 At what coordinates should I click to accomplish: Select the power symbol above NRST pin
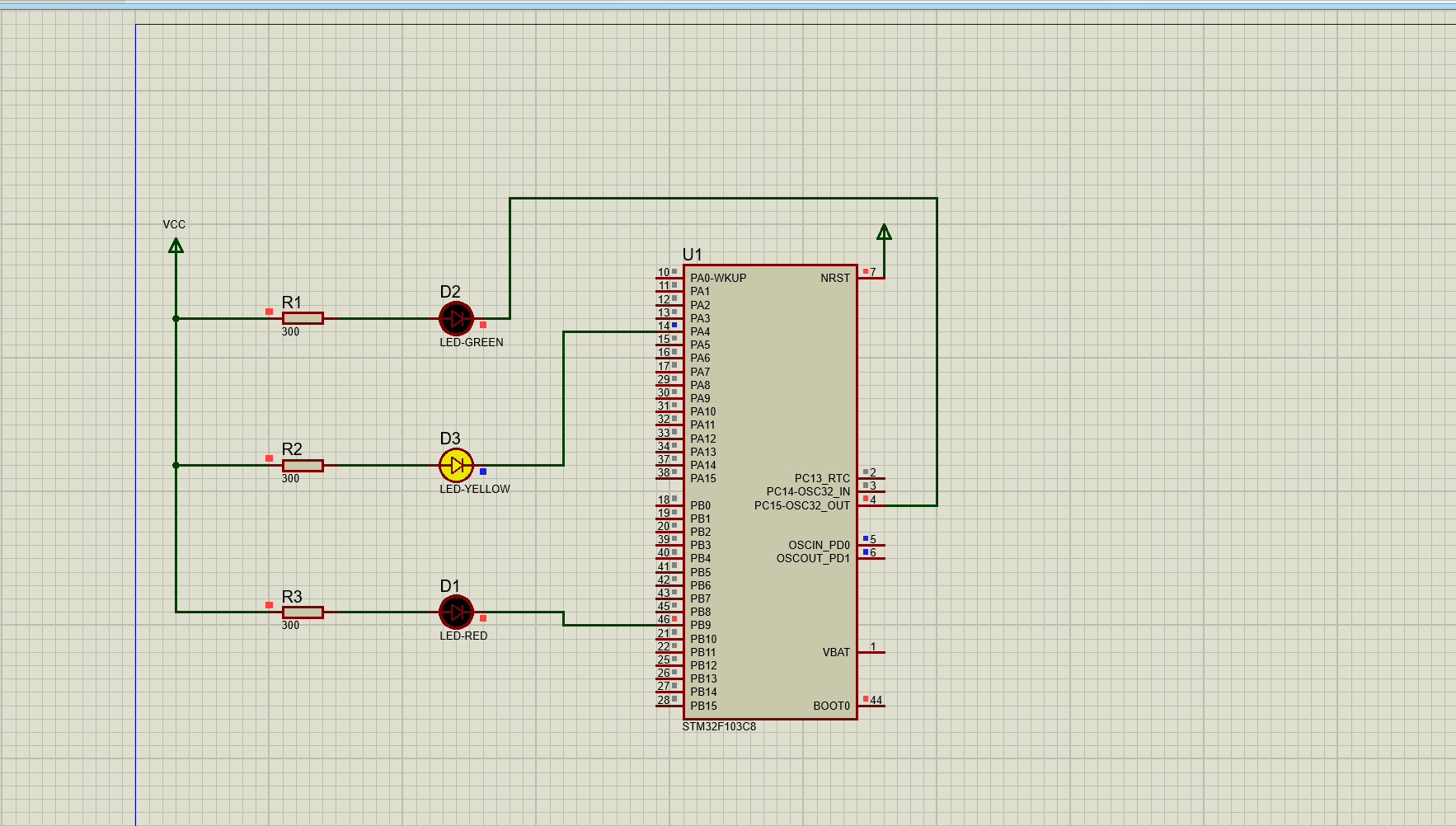point(885,233)
